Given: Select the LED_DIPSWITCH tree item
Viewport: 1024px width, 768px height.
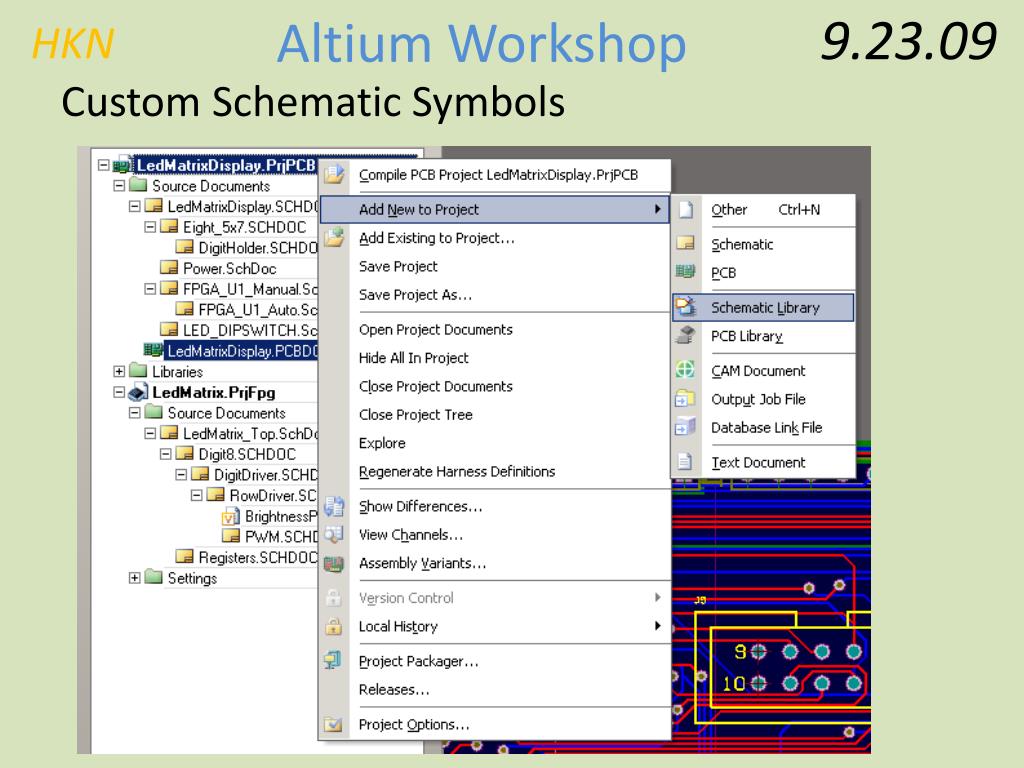Looking at the screenshot, I should (x=249, y=330).
